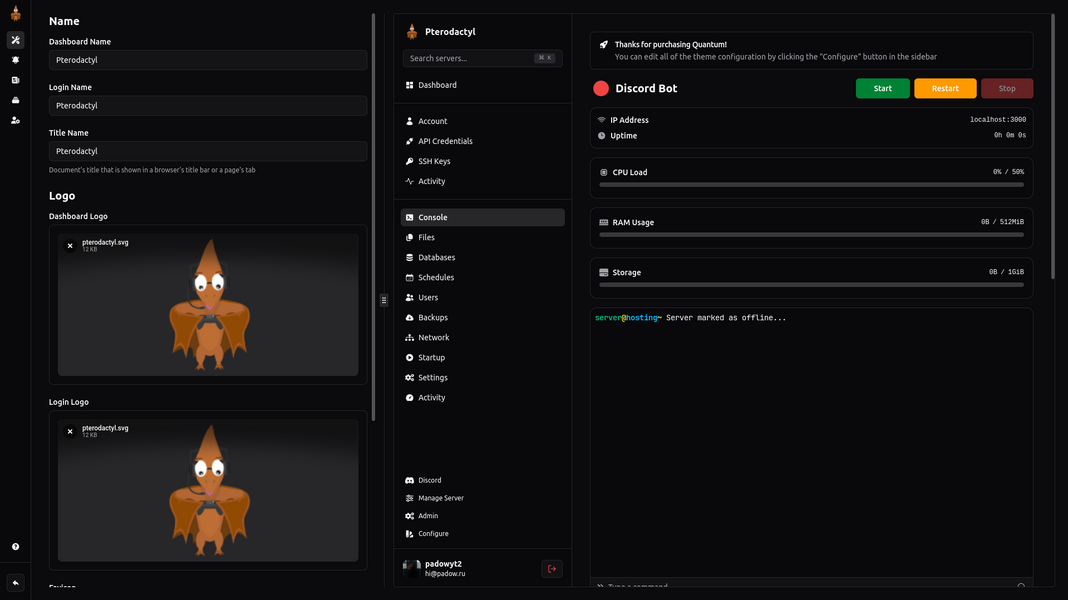Open the layout icon in left rail
1068x600 pixels.
[15, 80]
